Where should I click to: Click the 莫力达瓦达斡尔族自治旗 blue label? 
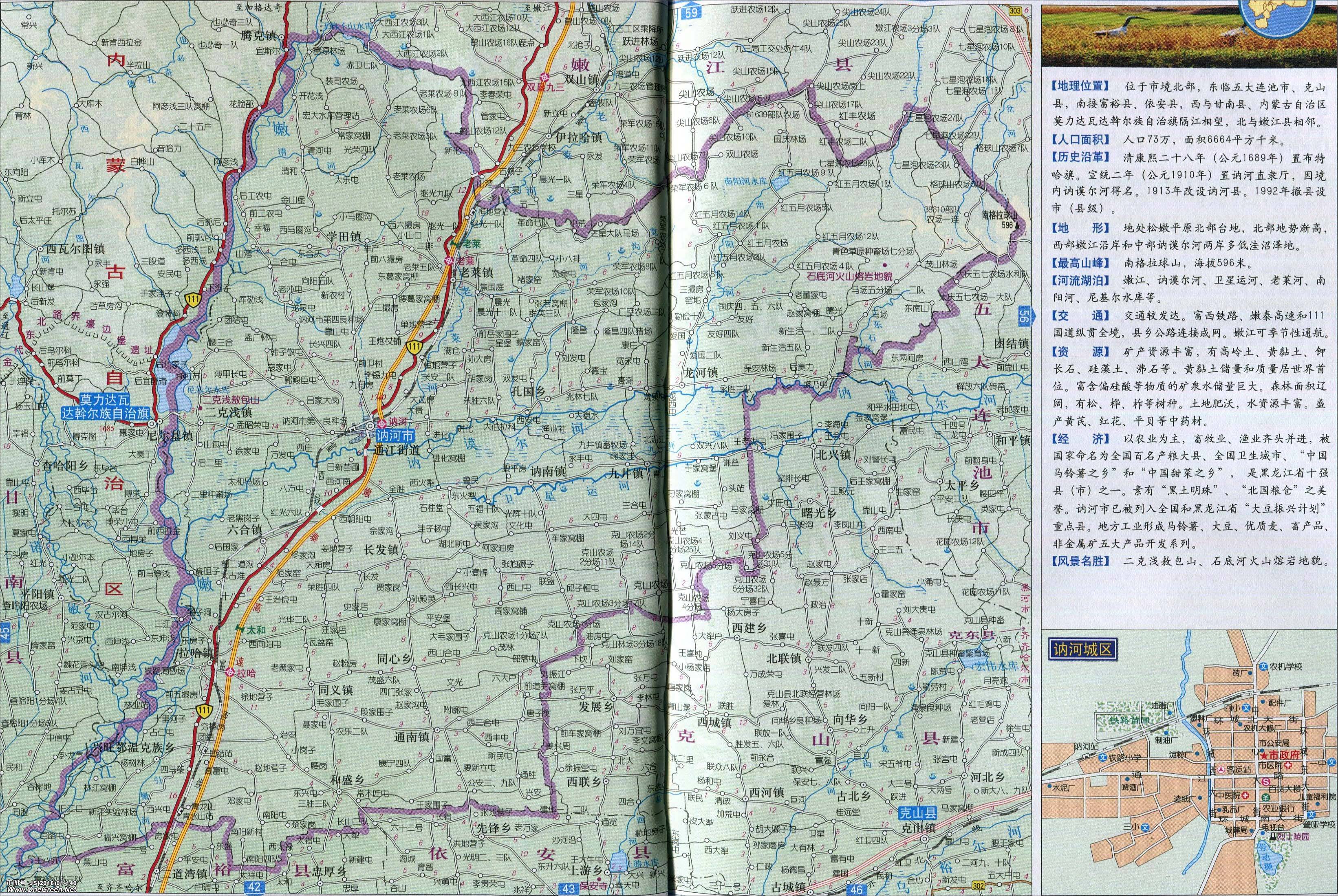tap(105, 407)
